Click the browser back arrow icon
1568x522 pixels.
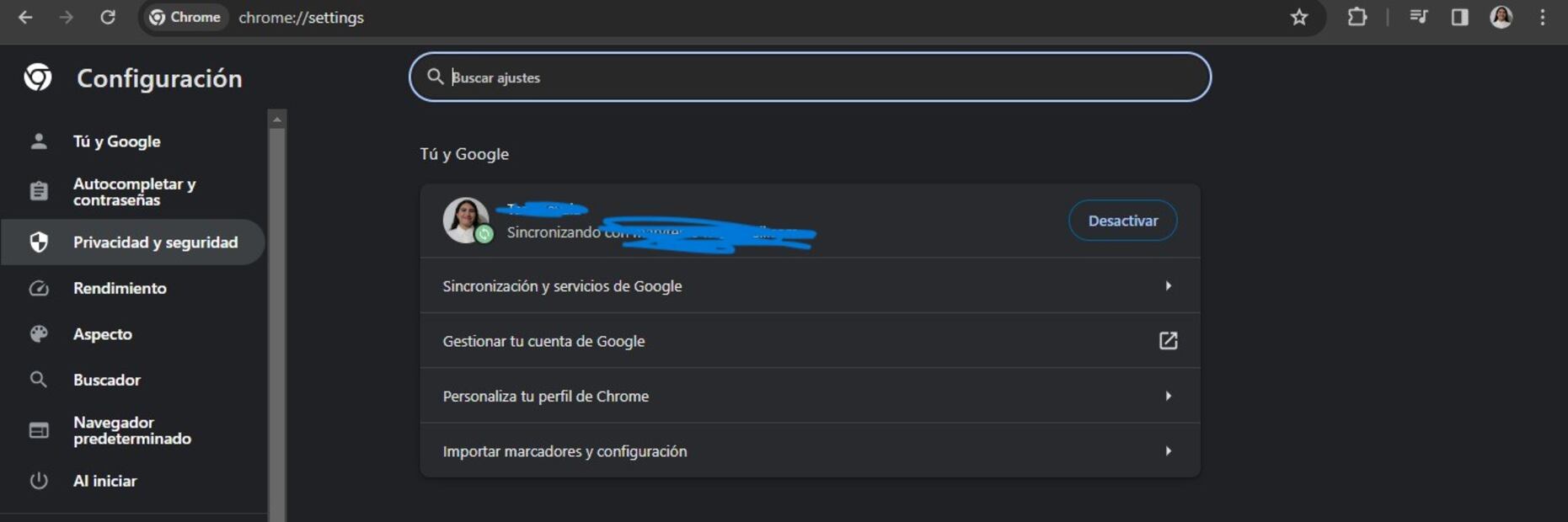click(25, 18)
